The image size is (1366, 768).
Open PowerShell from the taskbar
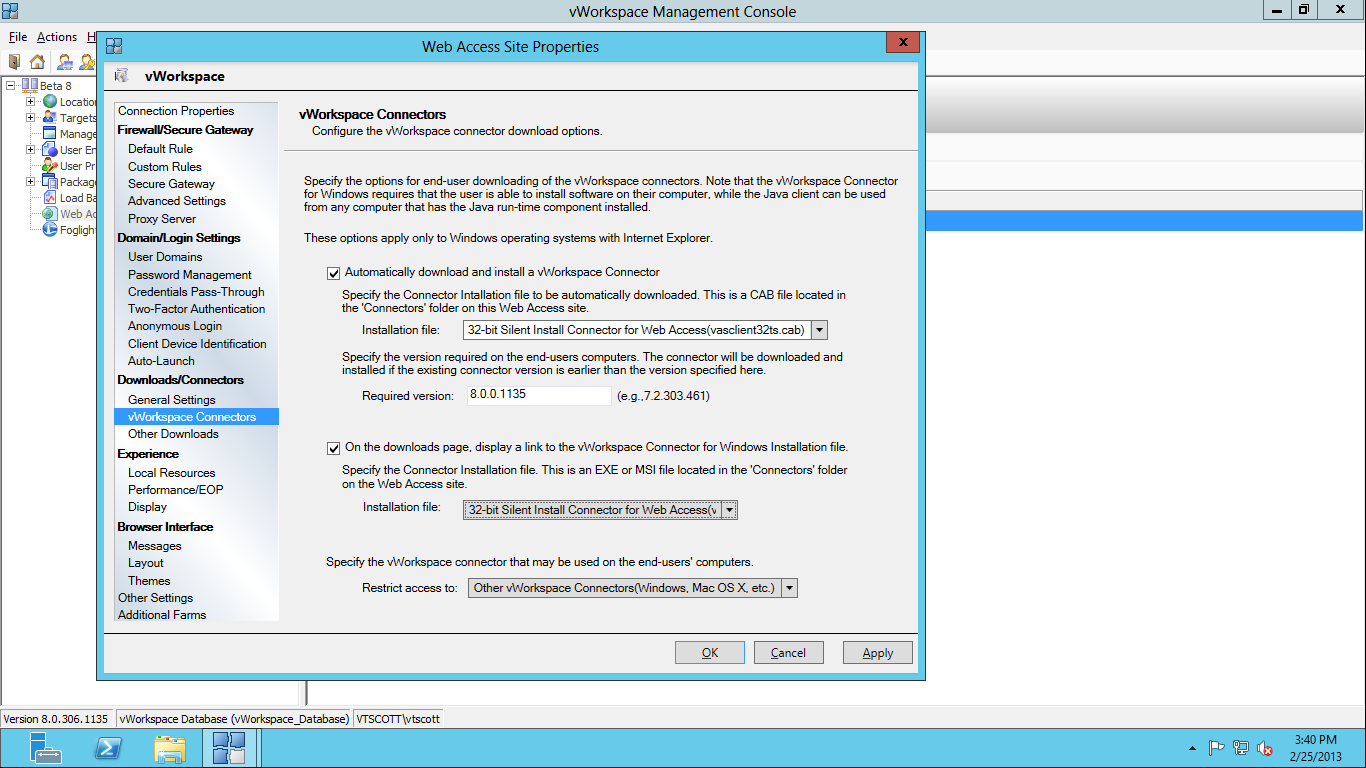(x=108, y=748)
